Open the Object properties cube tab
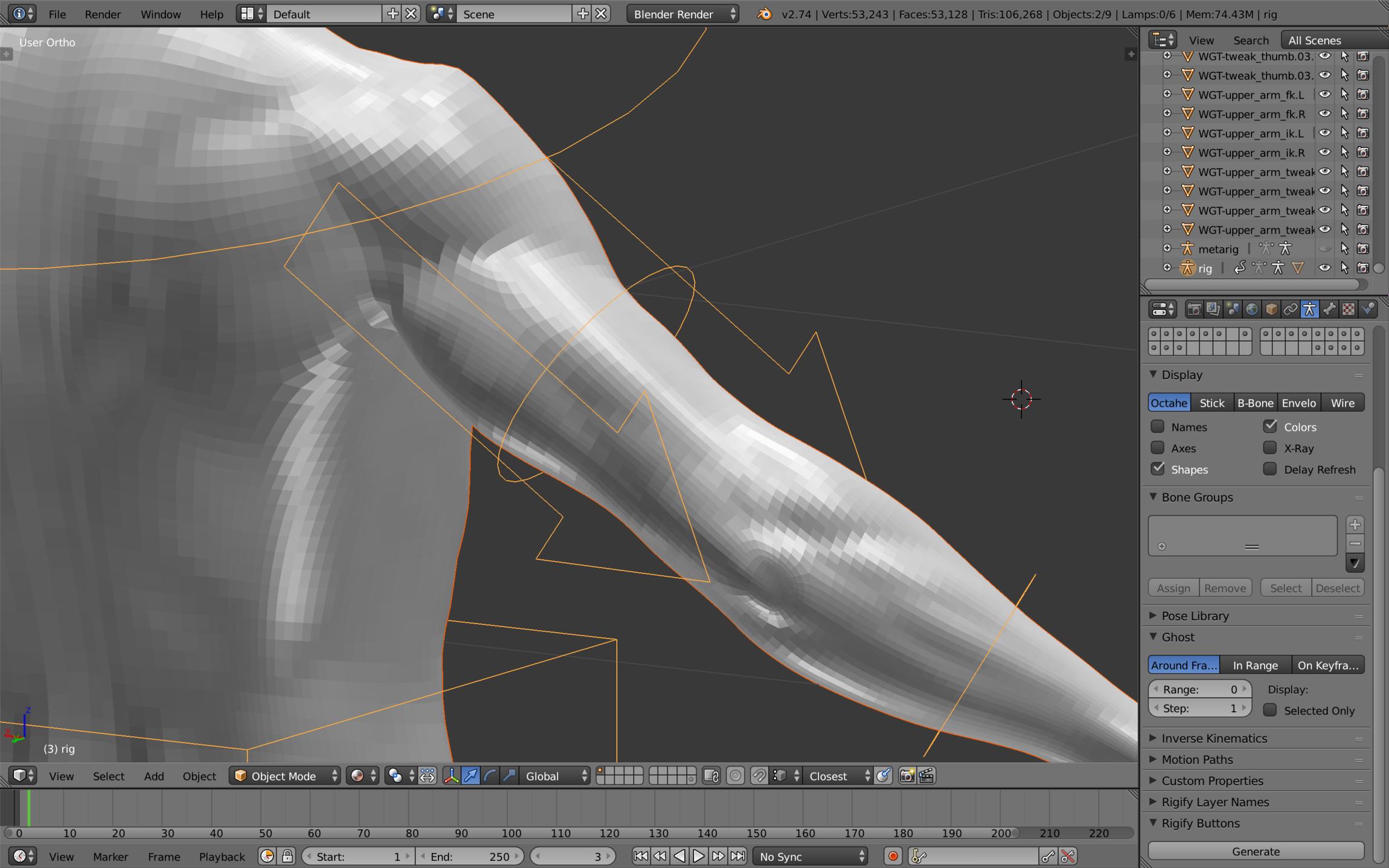 (1271, 309)
